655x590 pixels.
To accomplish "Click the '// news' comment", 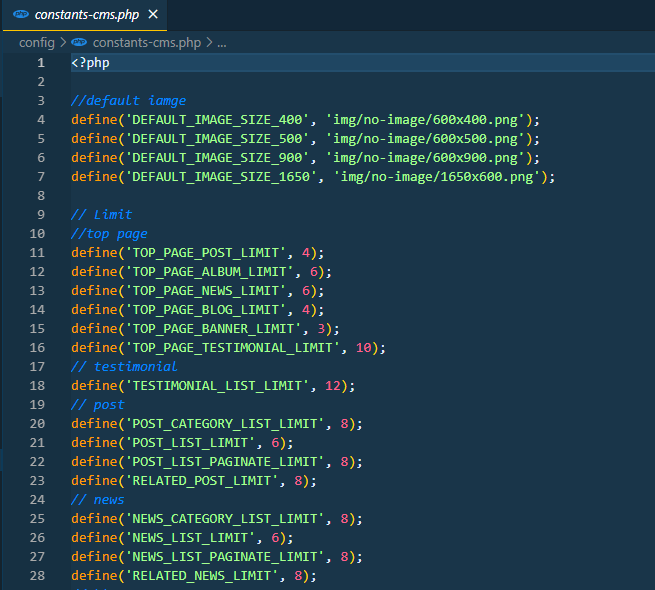I will point(98,500).
